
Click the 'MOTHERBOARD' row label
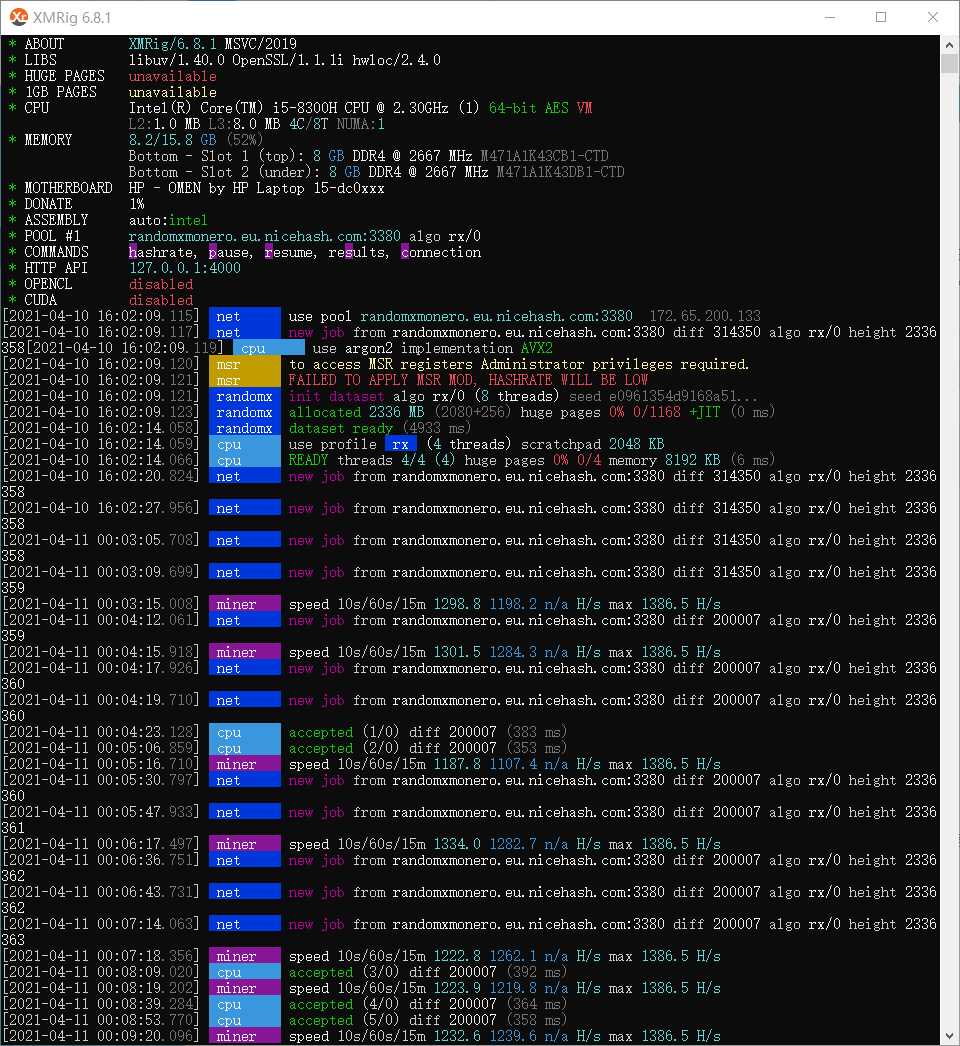pyautogui.click(x=68, y=188)
